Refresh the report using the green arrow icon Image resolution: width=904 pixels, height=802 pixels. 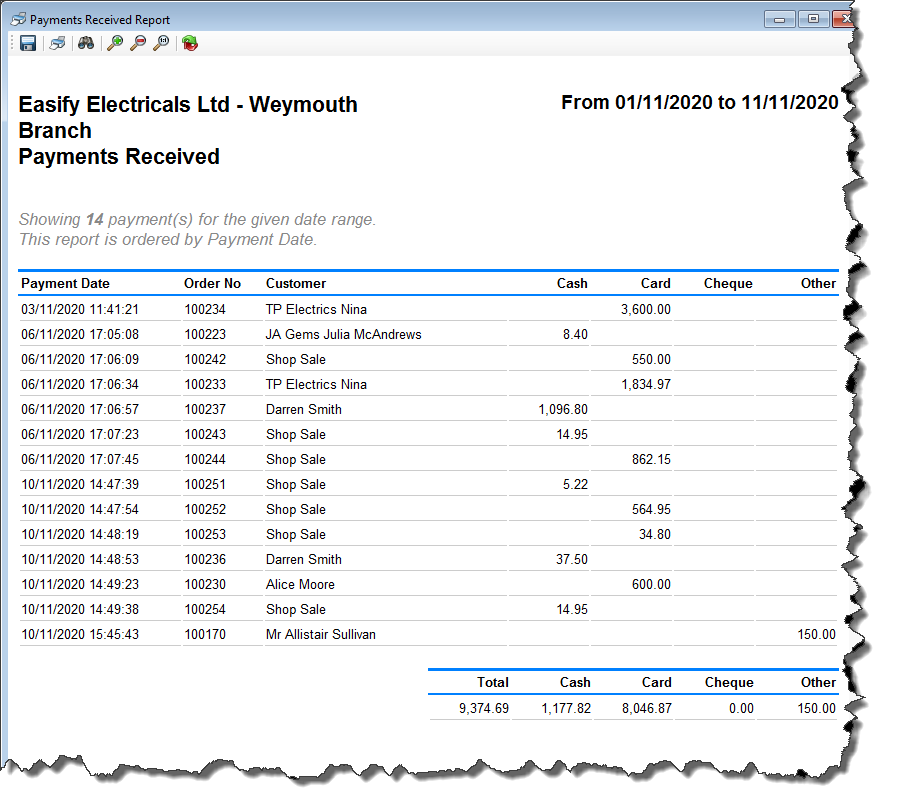click(x=188, y=43)
